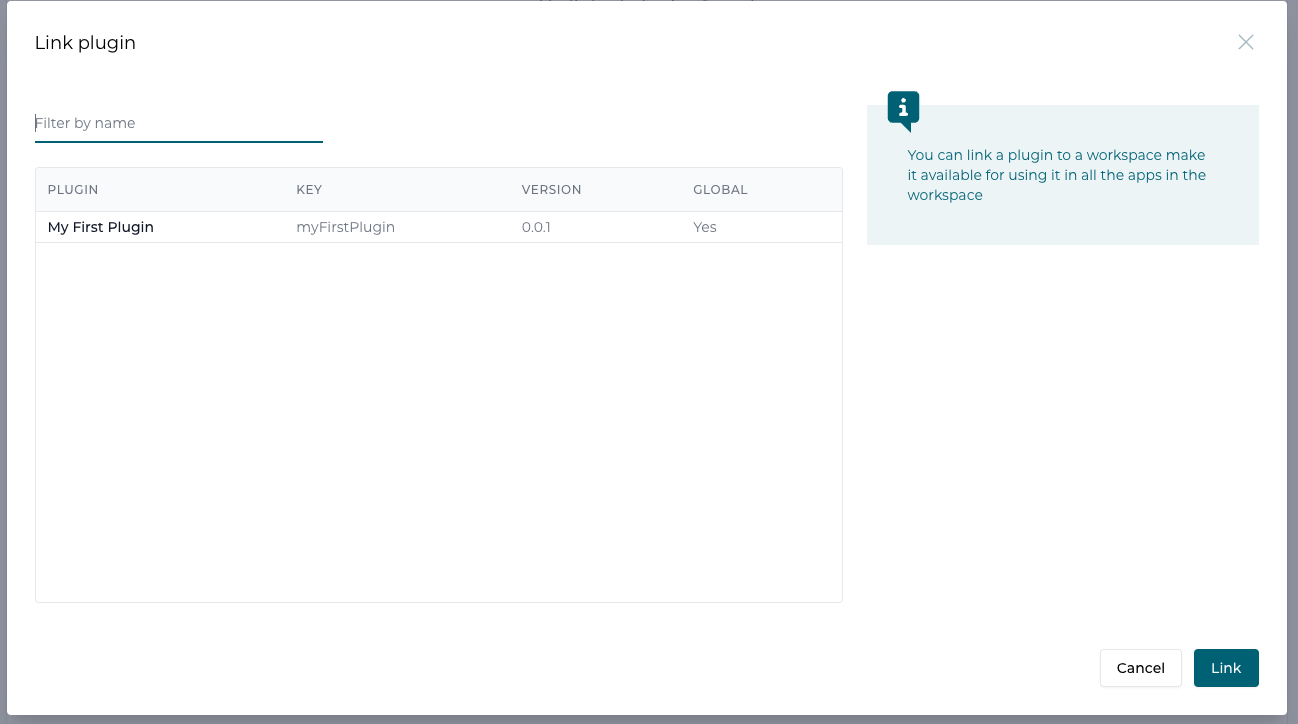Click the myFirstPlugin key cell

[x=344, y=227]
